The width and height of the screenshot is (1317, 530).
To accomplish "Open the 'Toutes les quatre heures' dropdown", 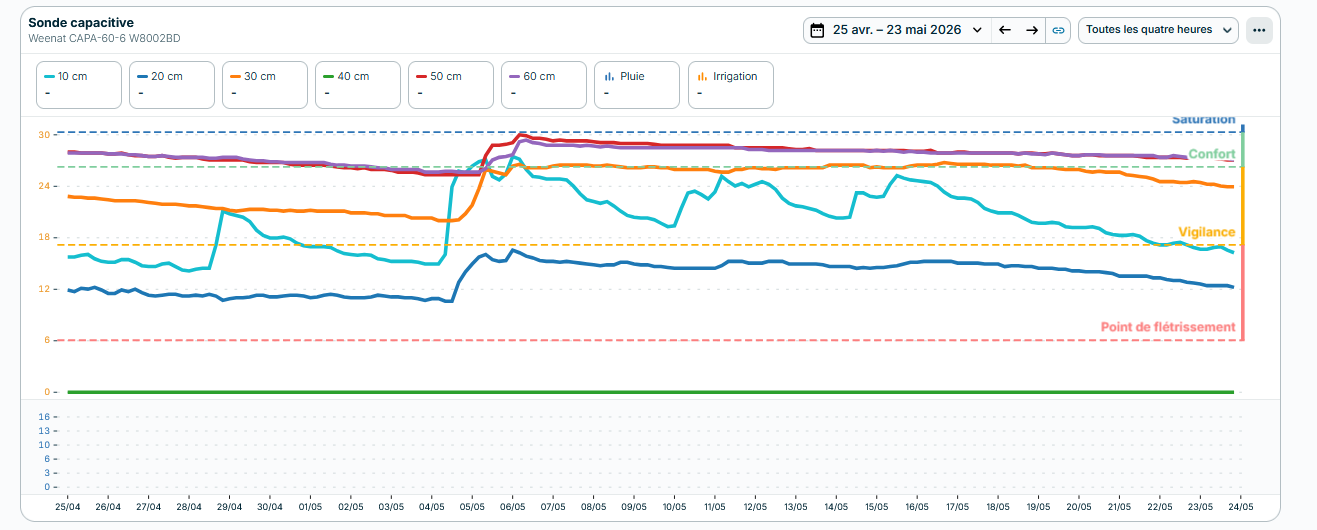I will (x=1158, y=30).
